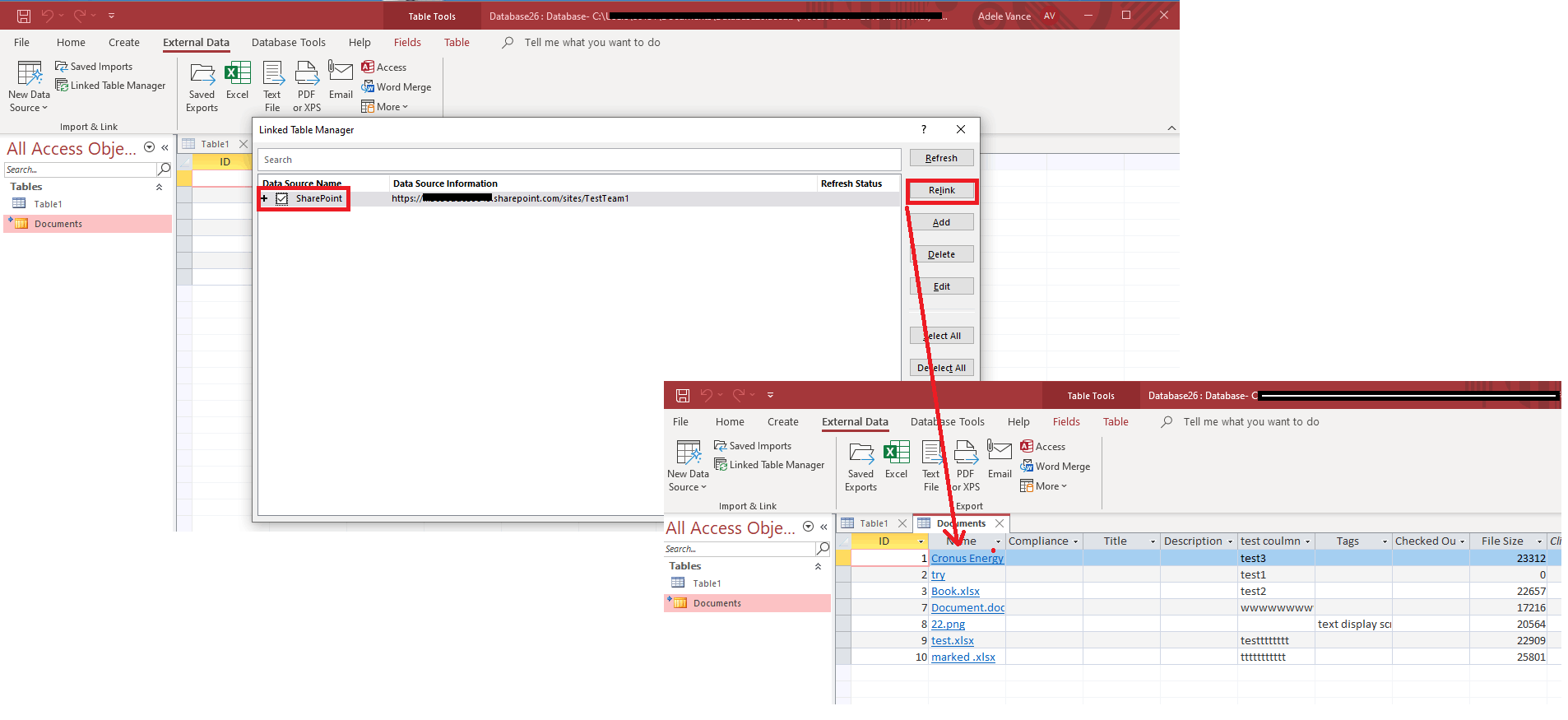Collapse lower navigation pane with chevrons
The height and width of the screenshot is (720, 1568).
click(823, 527)
